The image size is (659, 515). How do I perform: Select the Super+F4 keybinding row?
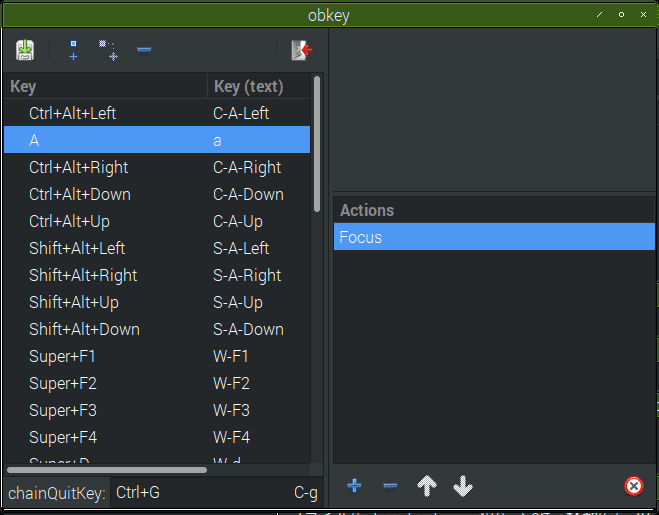157,437
